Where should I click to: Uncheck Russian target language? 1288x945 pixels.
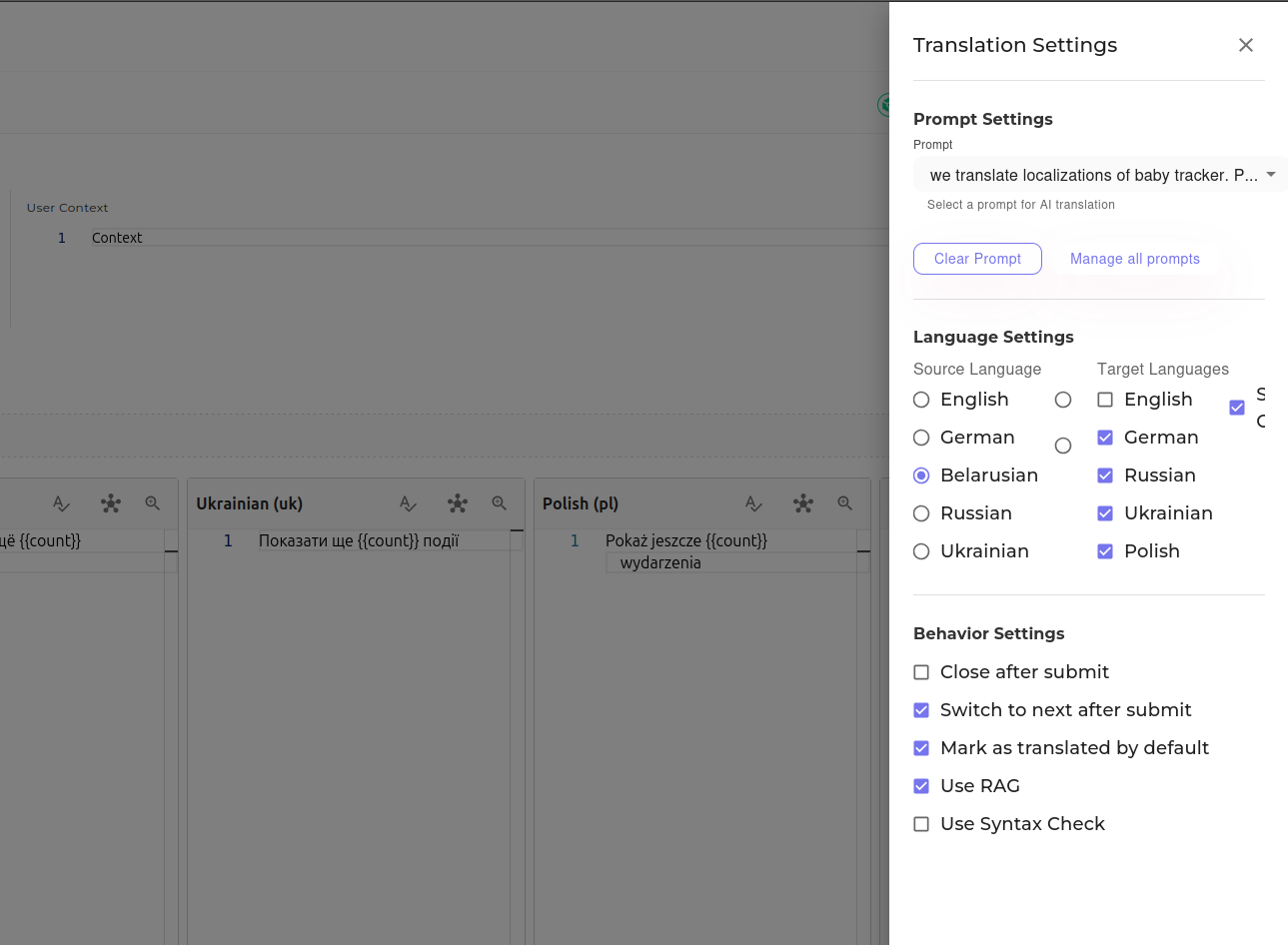(1105, 475)
